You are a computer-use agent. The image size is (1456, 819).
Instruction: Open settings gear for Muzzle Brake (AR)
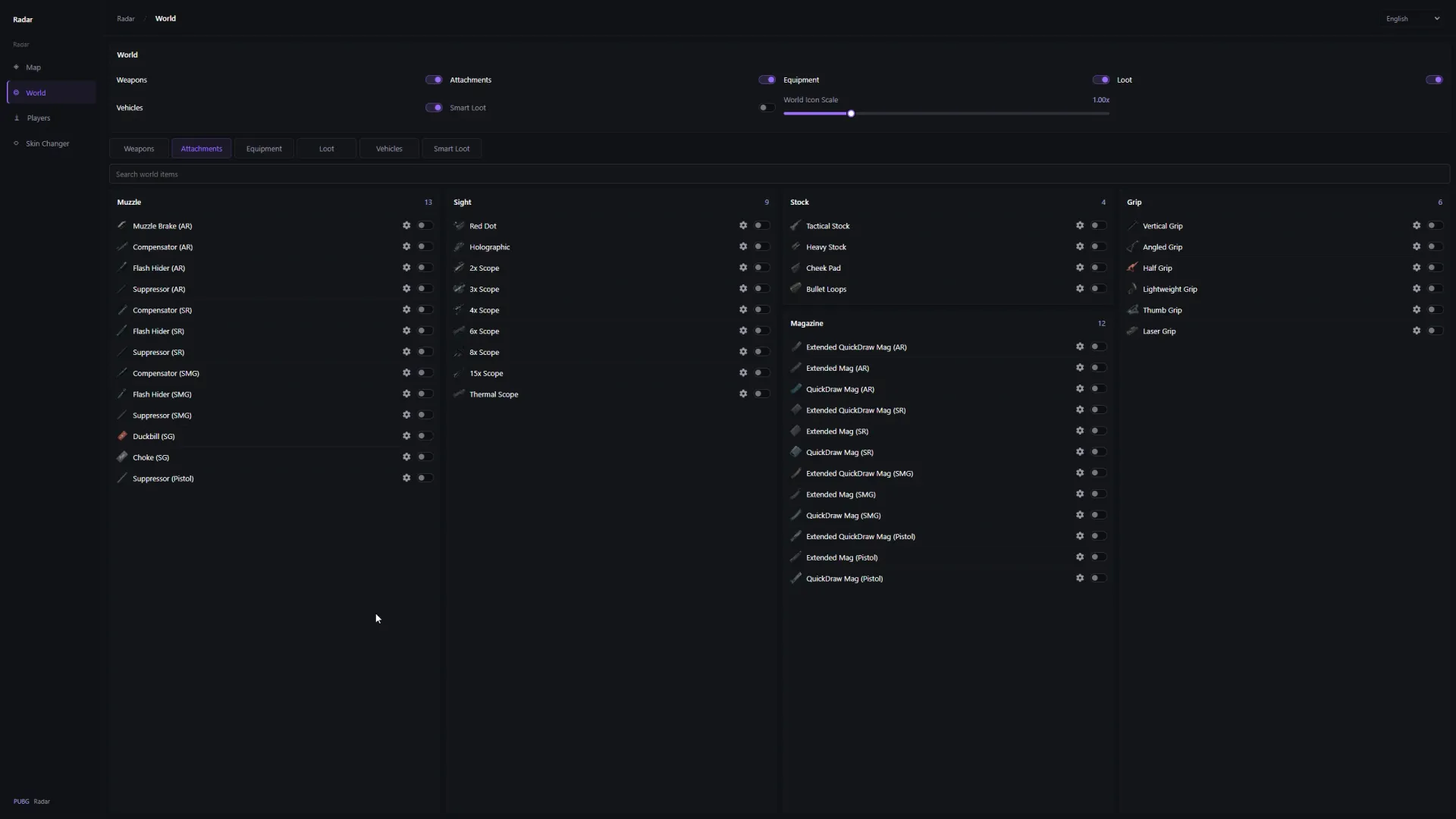(406, 226)
